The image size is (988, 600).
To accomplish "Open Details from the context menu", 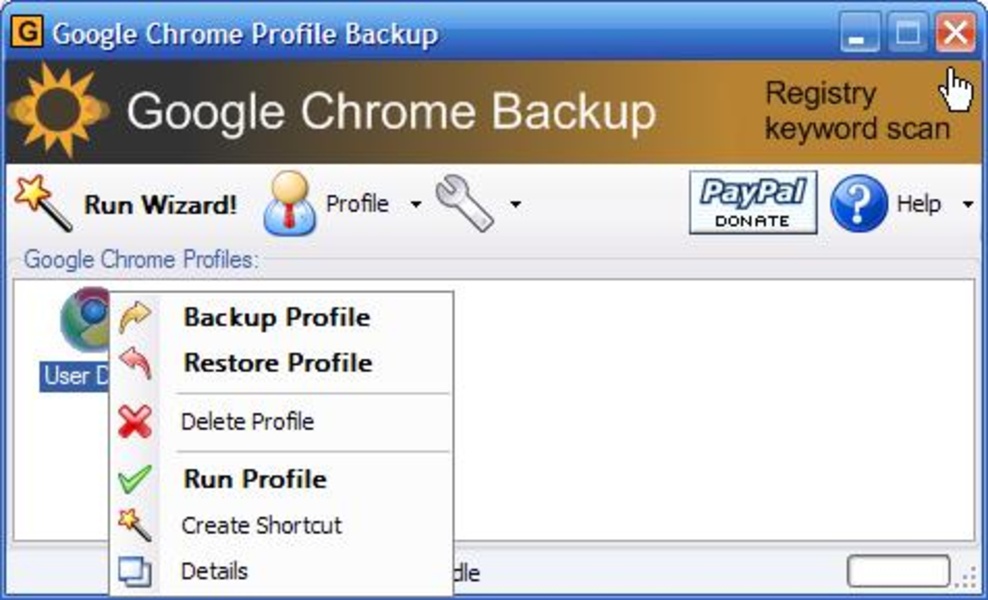I will pos(214,572).
